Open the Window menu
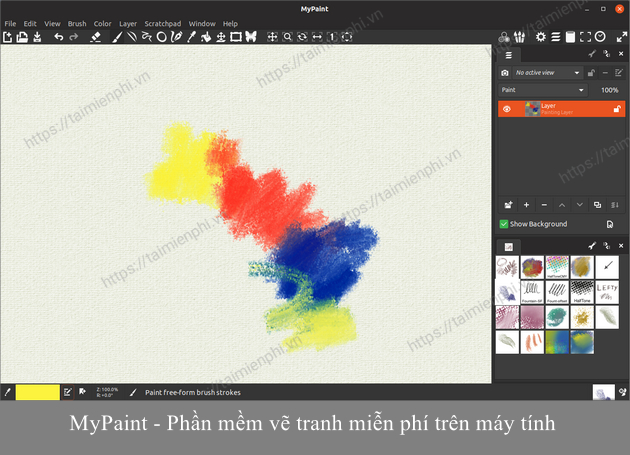This screenshot has height=455, width=630. [x=202, y=24]
